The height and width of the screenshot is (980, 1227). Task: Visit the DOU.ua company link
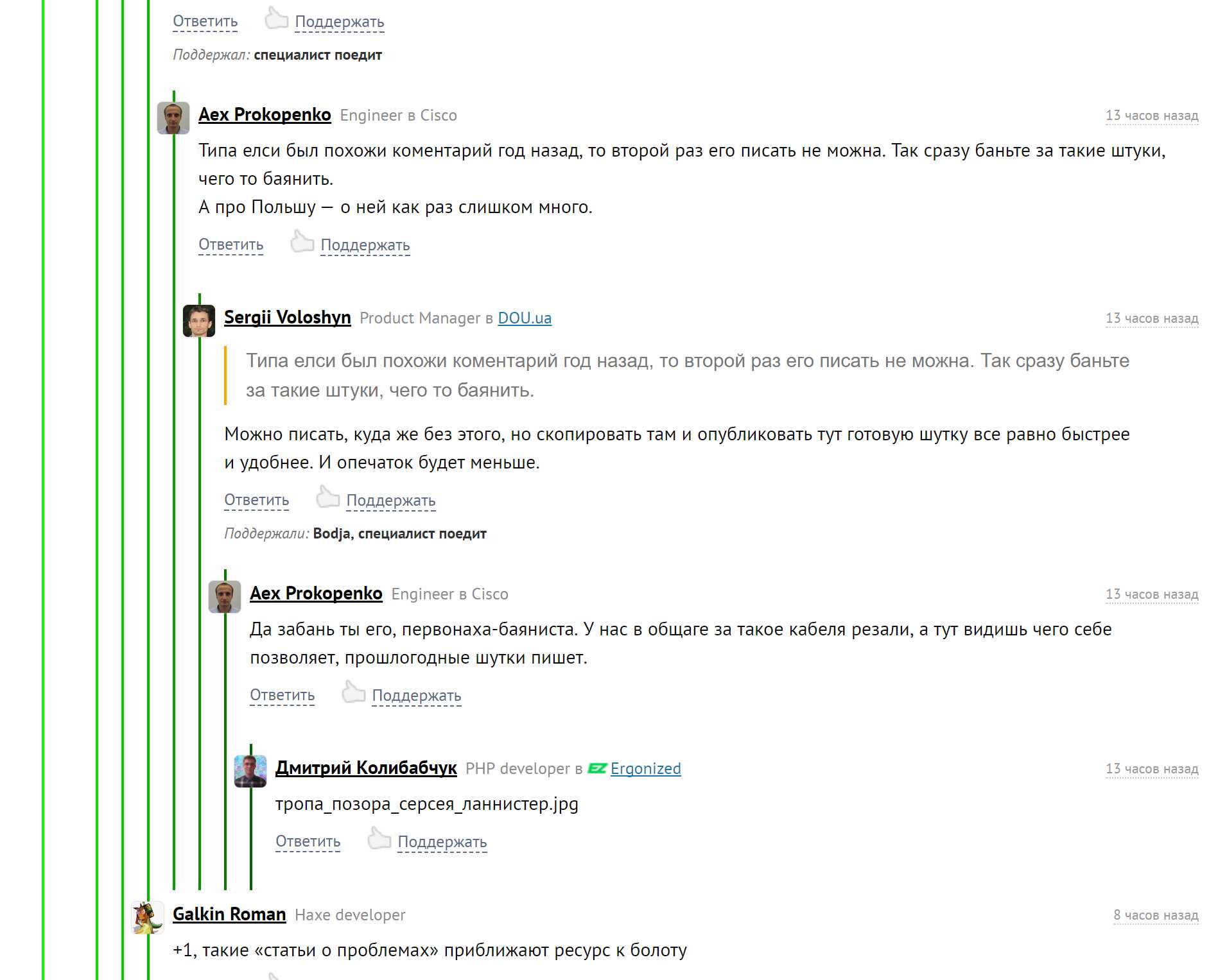coord(525,318)
